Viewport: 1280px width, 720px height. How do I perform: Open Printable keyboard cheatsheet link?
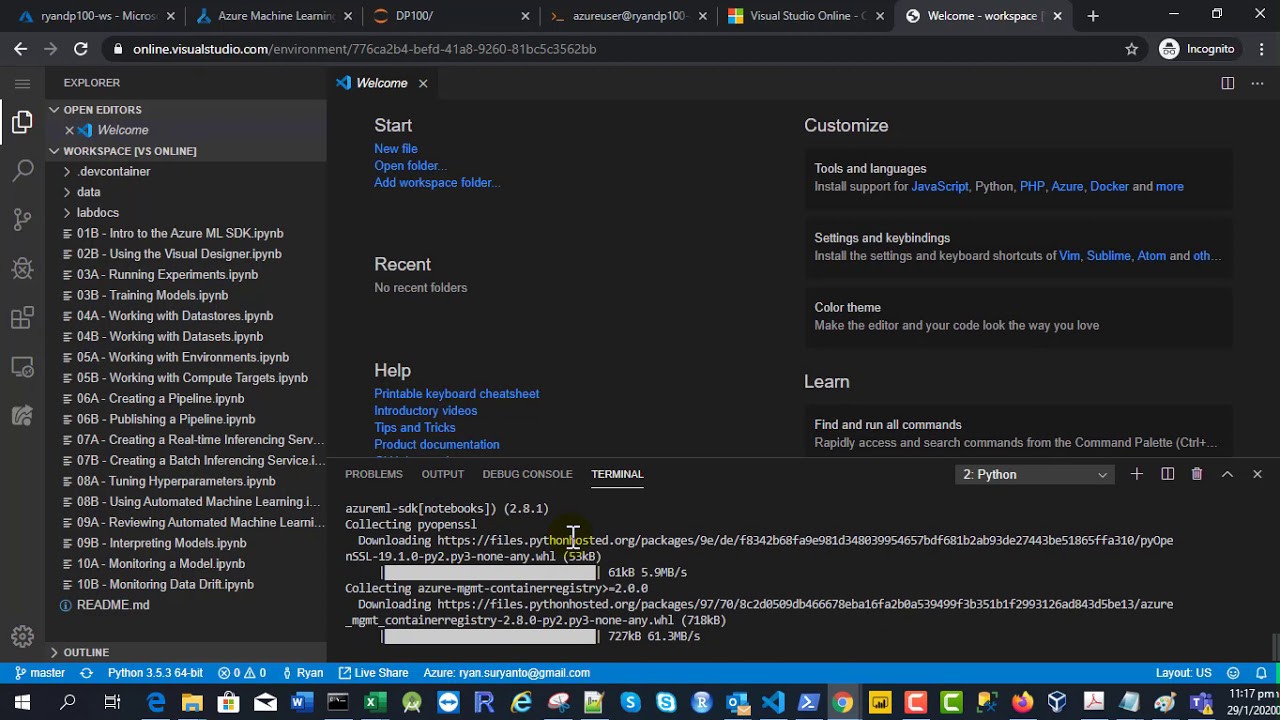click(x=456, y=394)
